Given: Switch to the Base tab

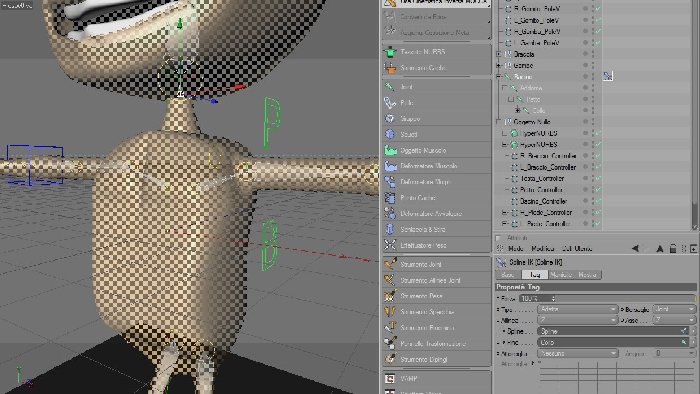Looking at the screenshot, I should [508, 275].
